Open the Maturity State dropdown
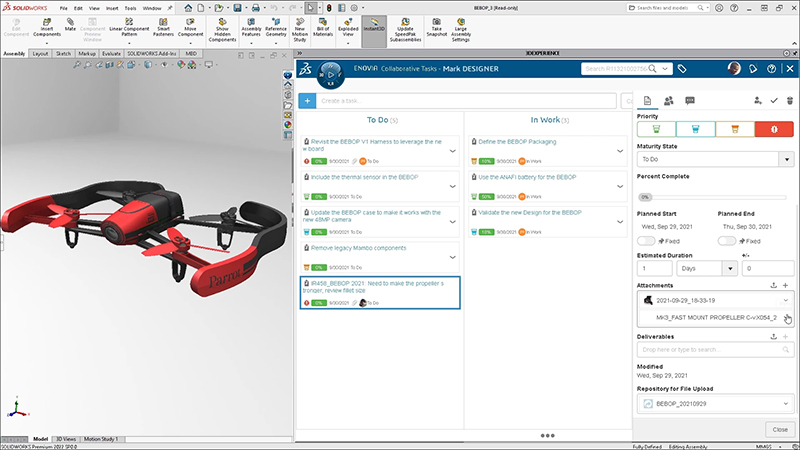Image resolution: width=800 pixels, height=450 pixels. pos(786,159)
